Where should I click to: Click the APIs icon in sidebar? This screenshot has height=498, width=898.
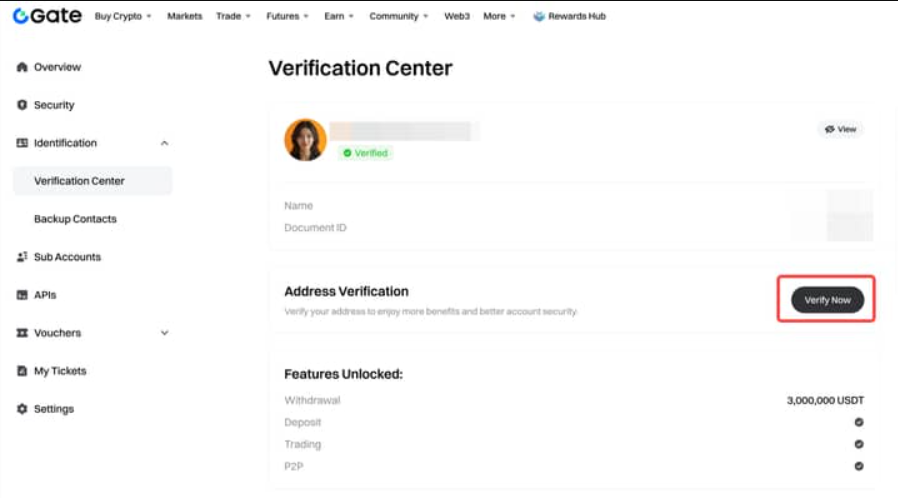(22, 295)
